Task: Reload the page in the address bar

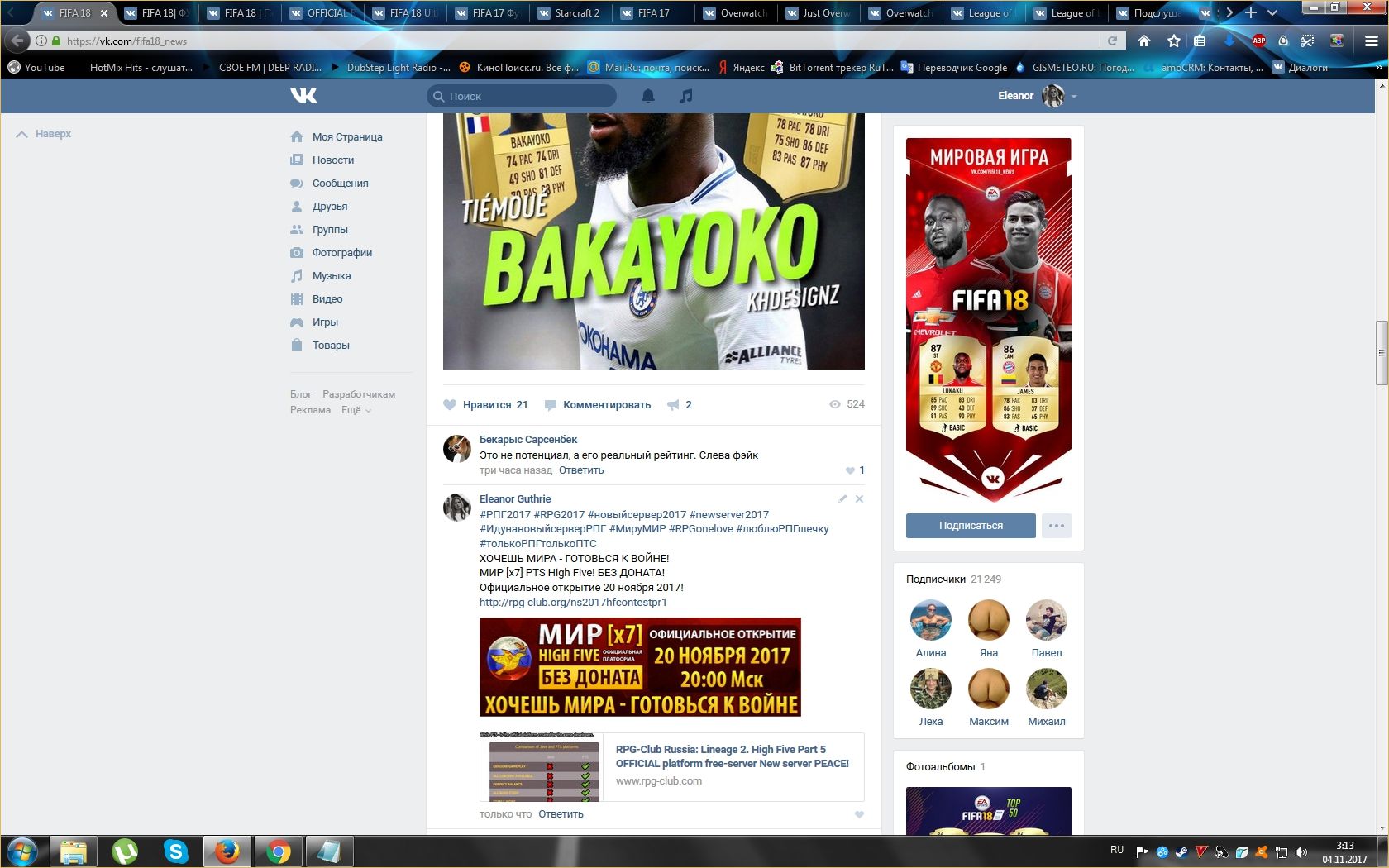Action: click(1112, 41)
